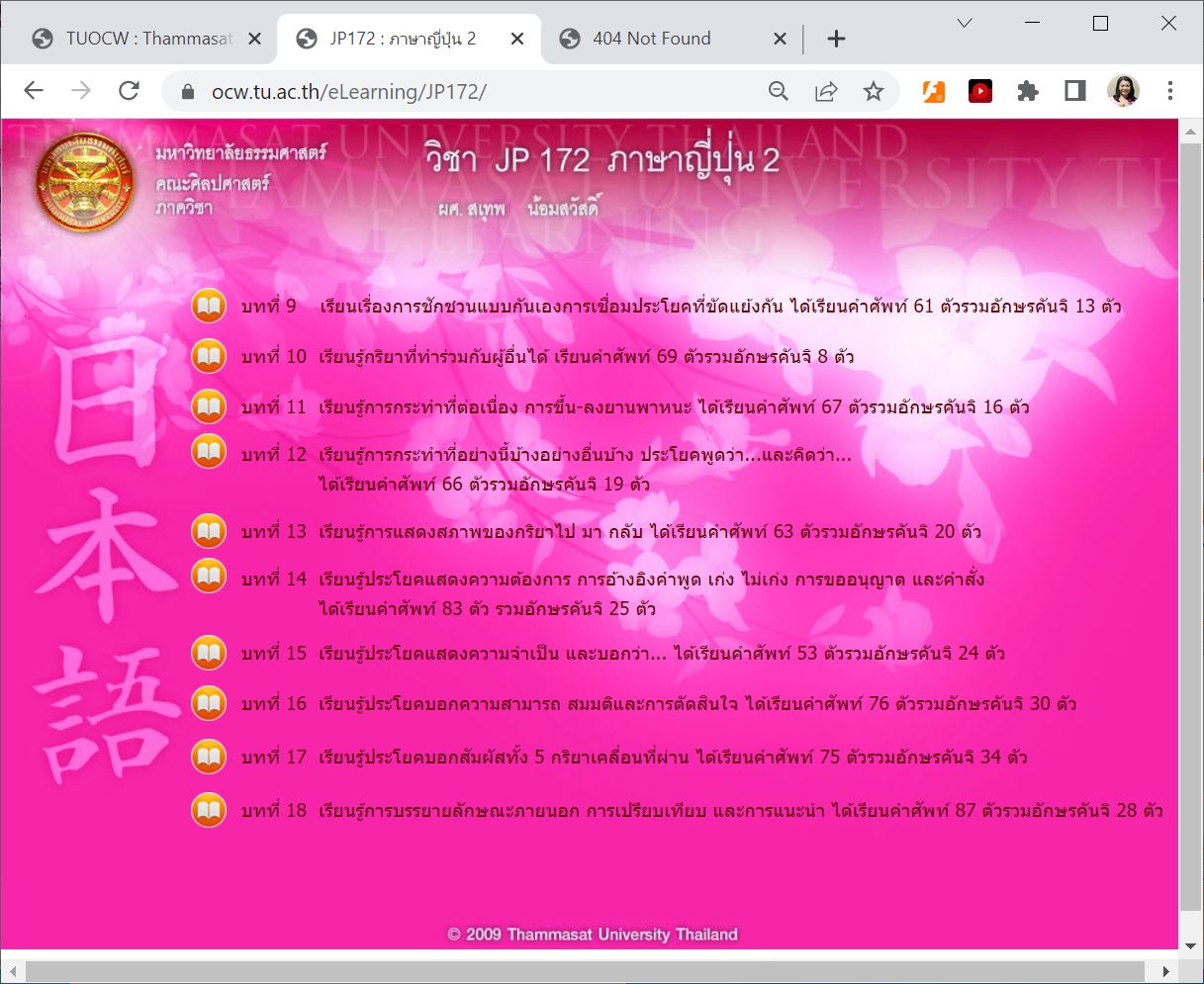
Task: Close the 404 Not Found tab
Action: (780, 39)
